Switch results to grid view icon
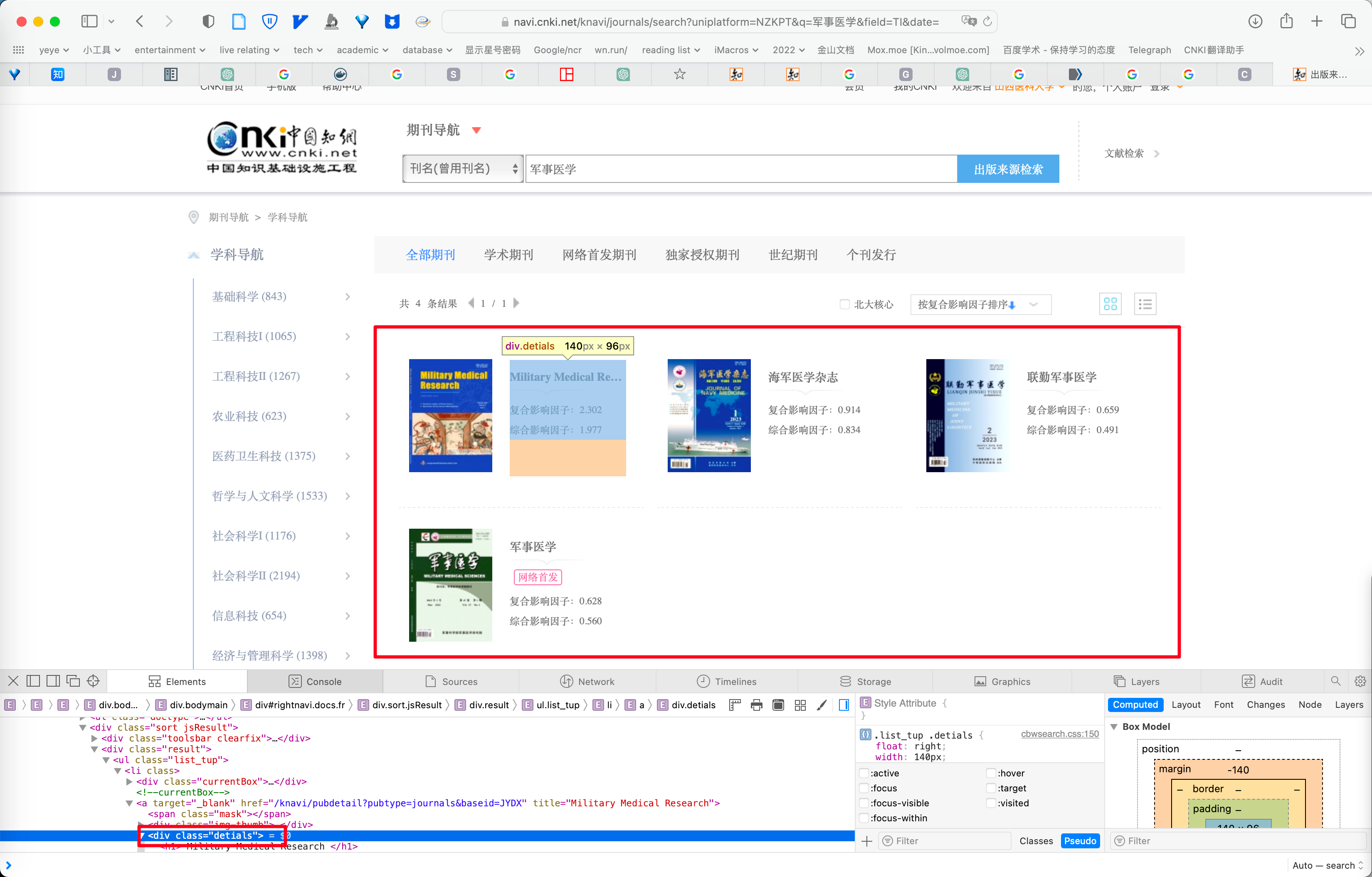The height and width of the screenshot is (877, 1372). click(1110, 304)
